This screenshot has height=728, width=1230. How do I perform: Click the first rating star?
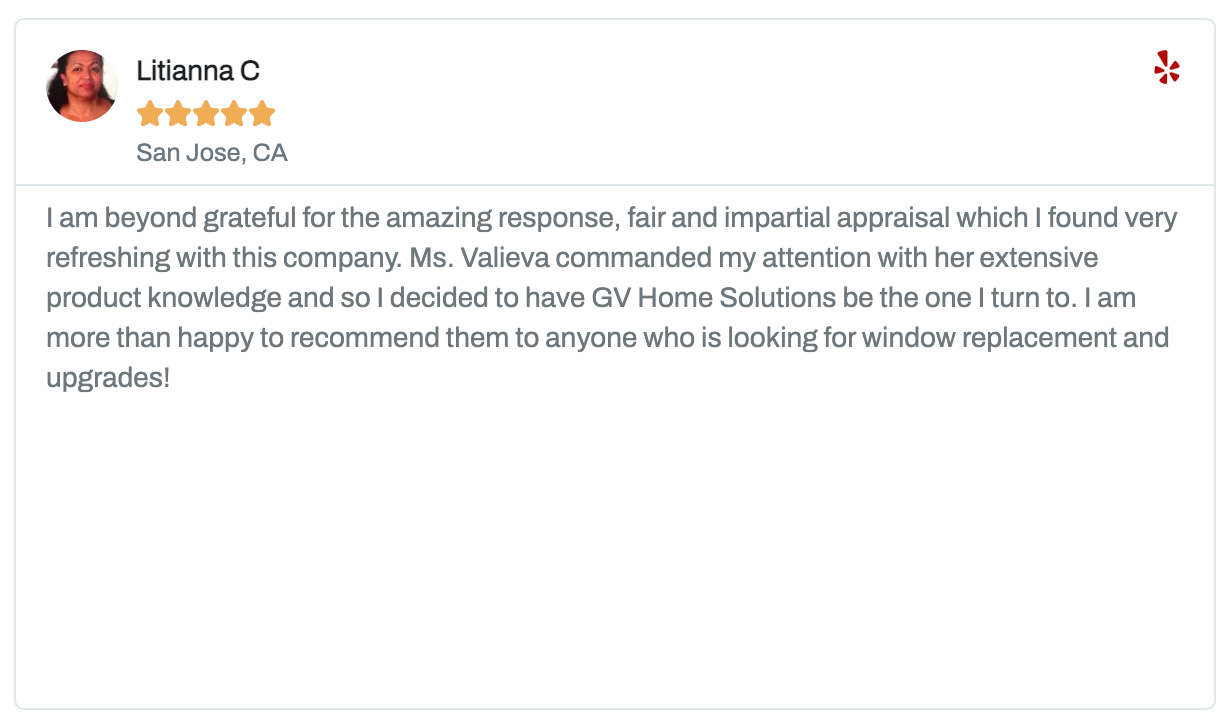tap(150, 114)
